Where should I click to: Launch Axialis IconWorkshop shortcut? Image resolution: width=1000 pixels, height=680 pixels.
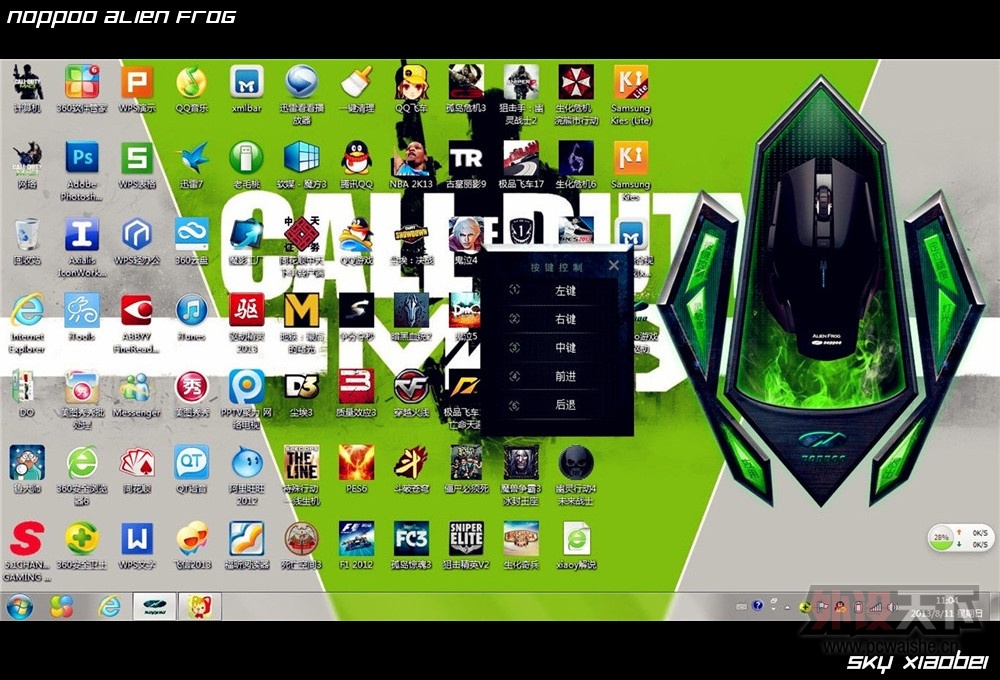point(82,234)
